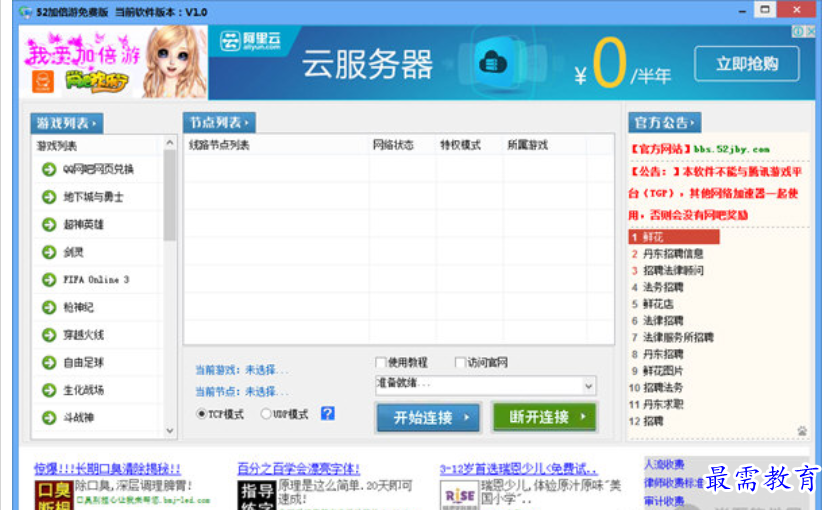
Task: Click green arrow icon beside 自由足球
Action: [49, 362]
